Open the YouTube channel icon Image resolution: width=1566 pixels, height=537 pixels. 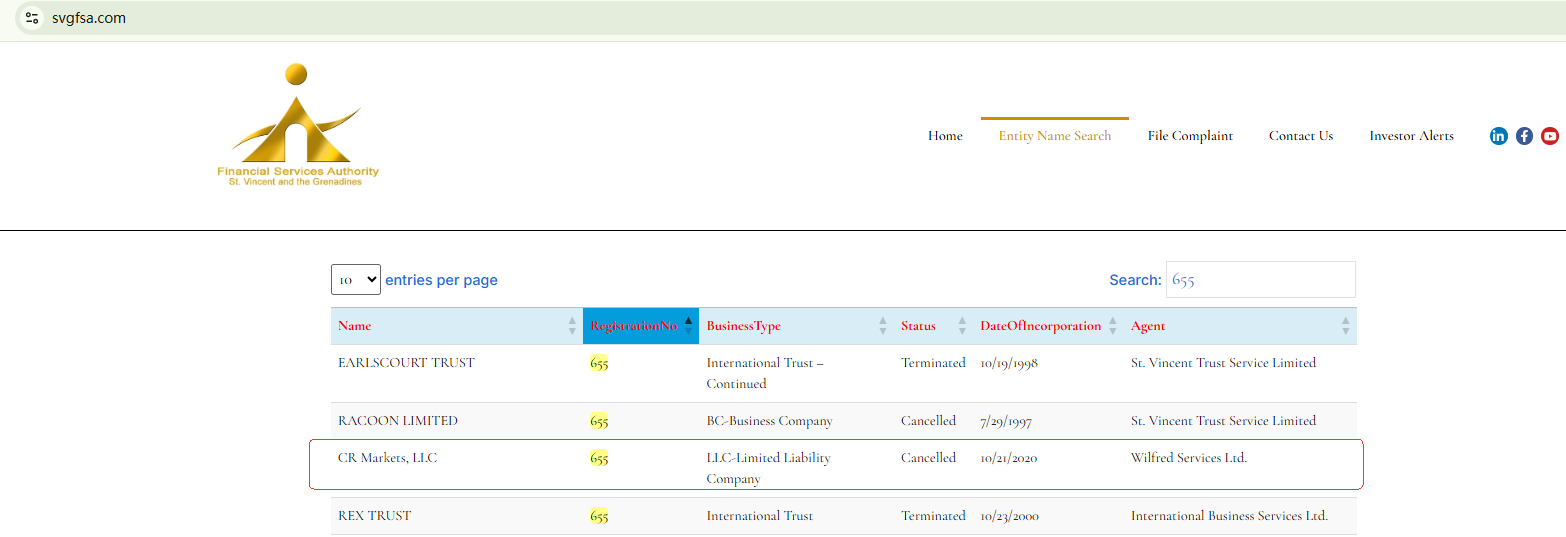pyautogui.click(x=1550, y=136)
